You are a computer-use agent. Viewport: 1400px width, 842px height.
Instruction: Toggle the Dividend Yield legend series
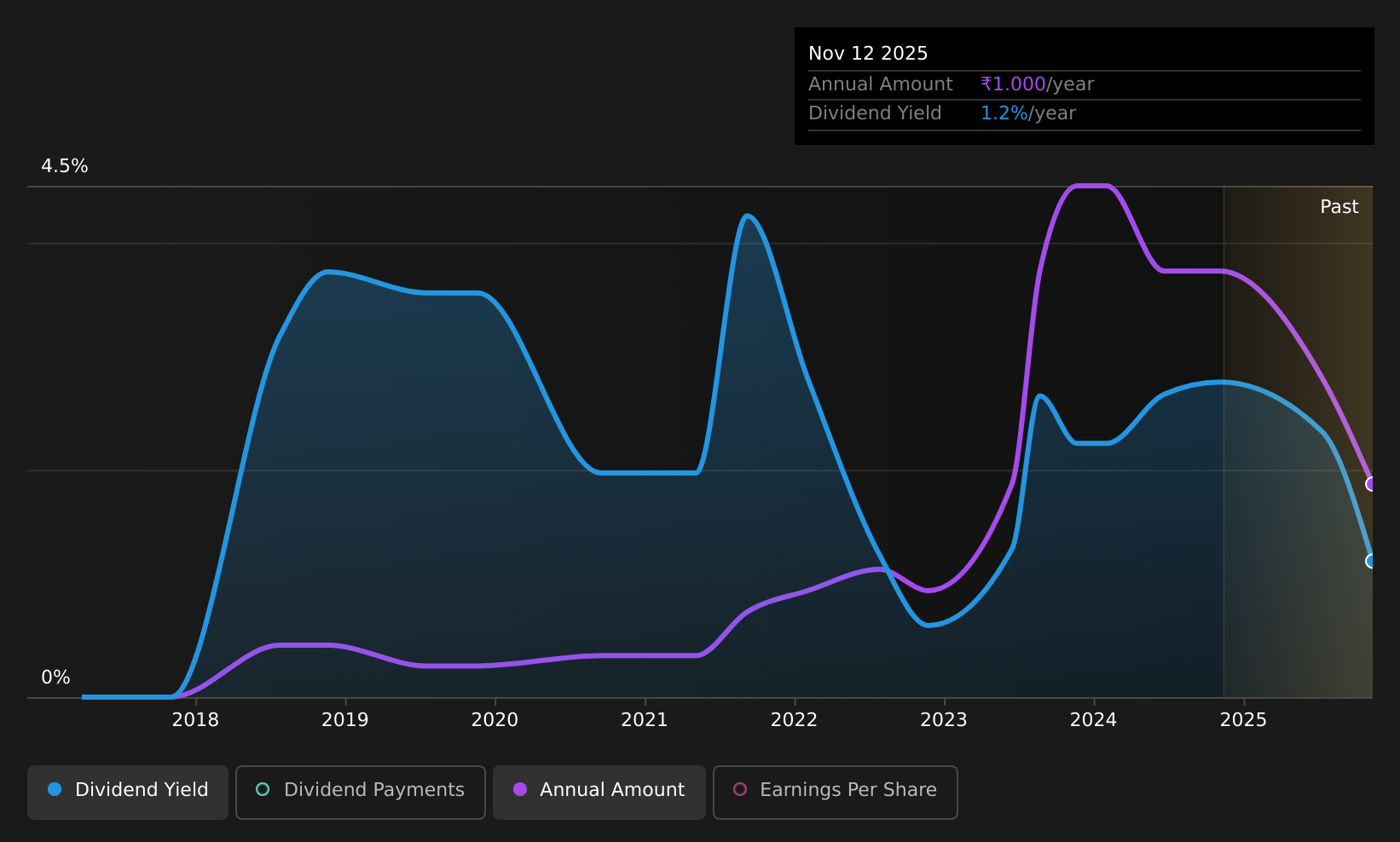pyautogui.click(x=128, y=792)
